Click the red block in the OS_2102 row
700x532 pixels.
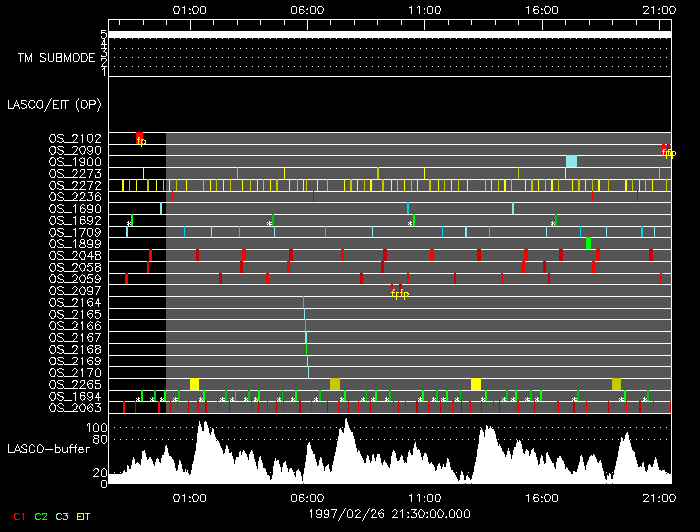[140, 137]
